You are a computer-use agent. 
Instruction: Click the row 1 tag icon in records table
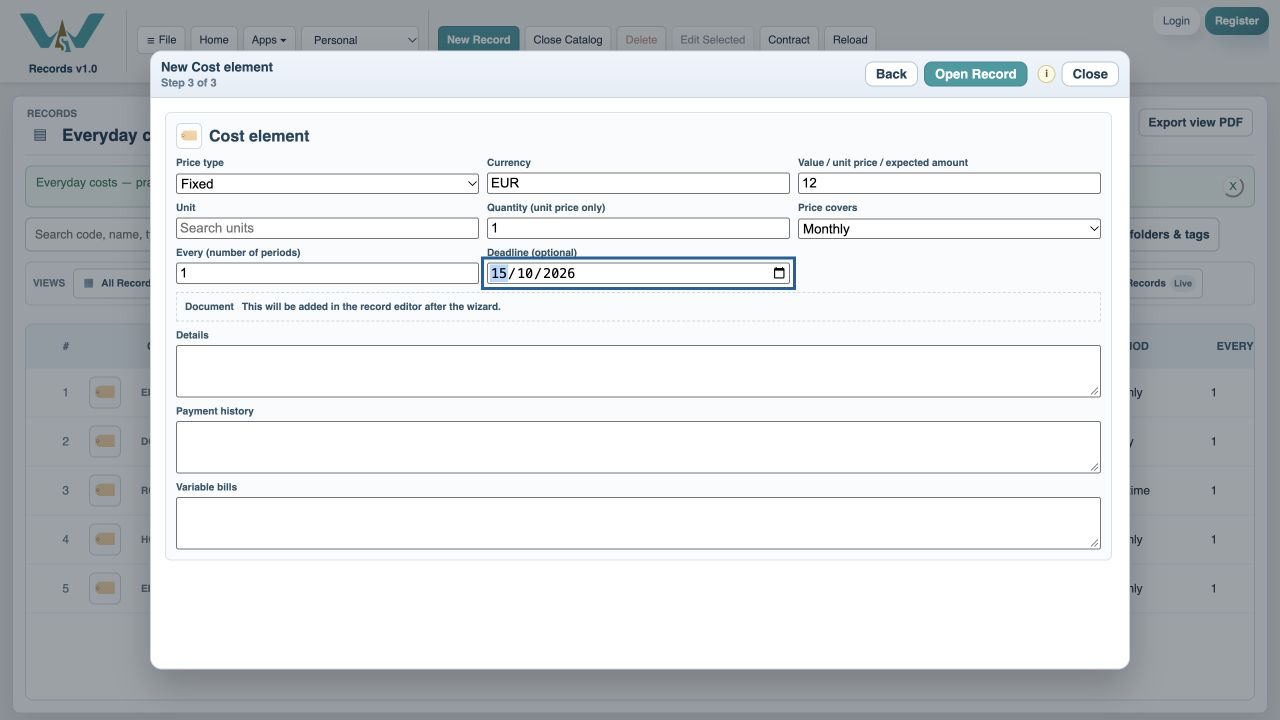105,392
